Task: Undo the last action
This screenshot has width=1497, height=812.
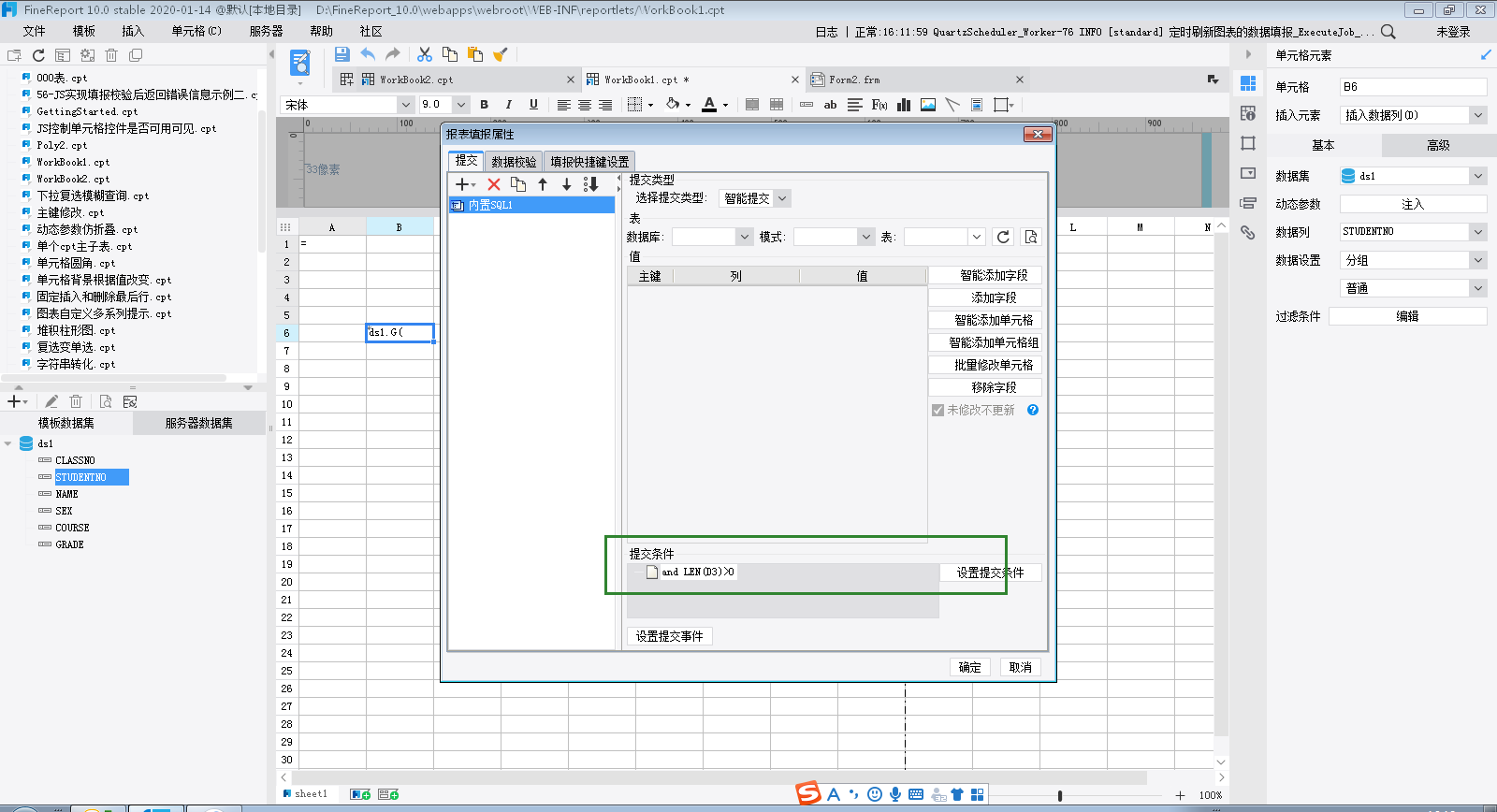Action: [x=368, y=54]
